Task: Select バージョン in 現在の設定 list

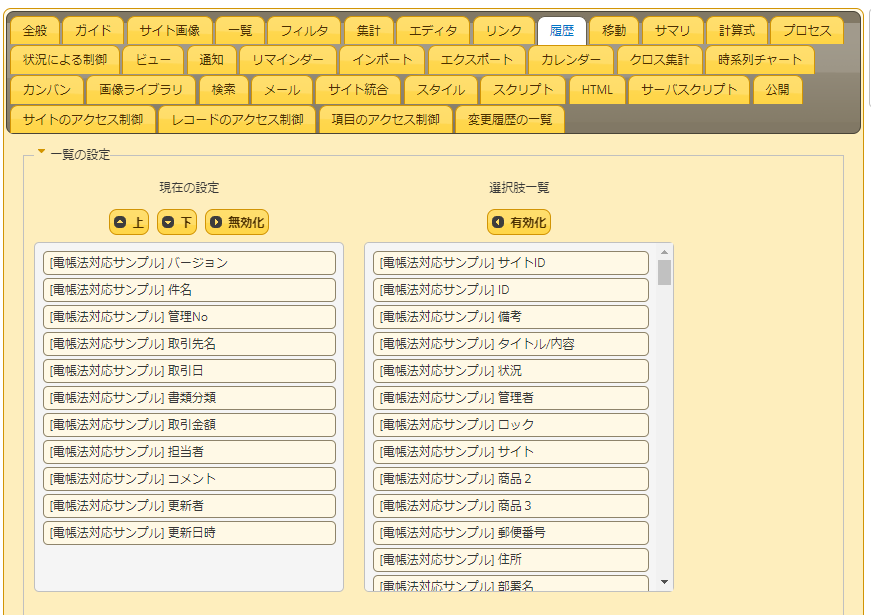Action: pyautogui.click(x=189, y=263)
